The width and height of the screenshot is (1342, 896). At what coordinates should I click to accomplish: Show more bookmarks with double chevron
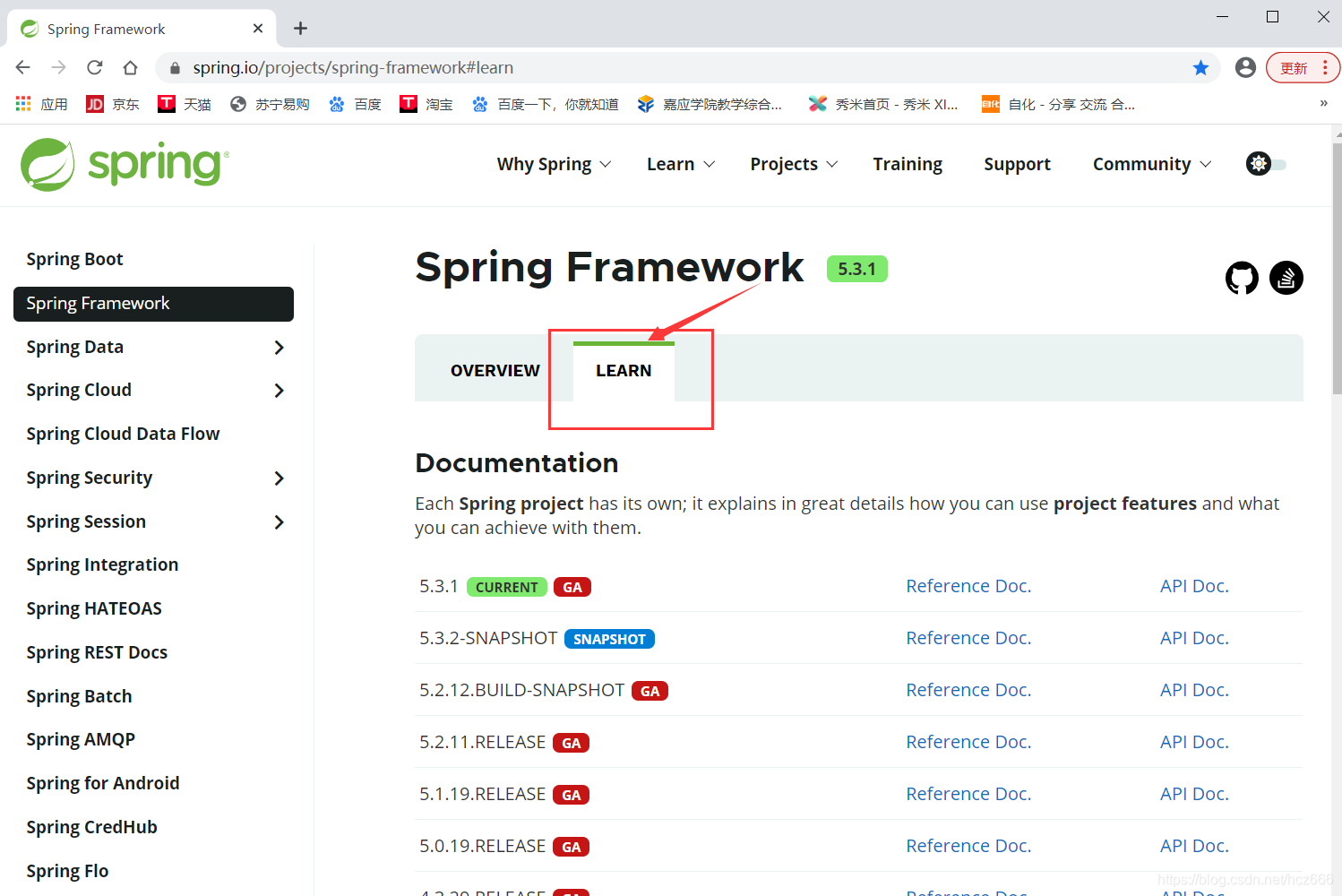pos(1323,104)
